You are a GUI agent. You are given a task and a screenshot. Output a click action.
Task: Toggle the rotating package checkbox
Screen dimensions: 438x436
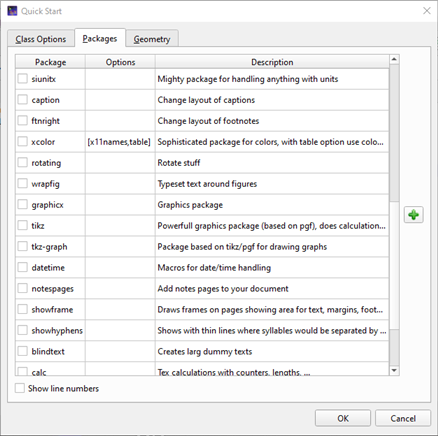(x=22, y=162)
